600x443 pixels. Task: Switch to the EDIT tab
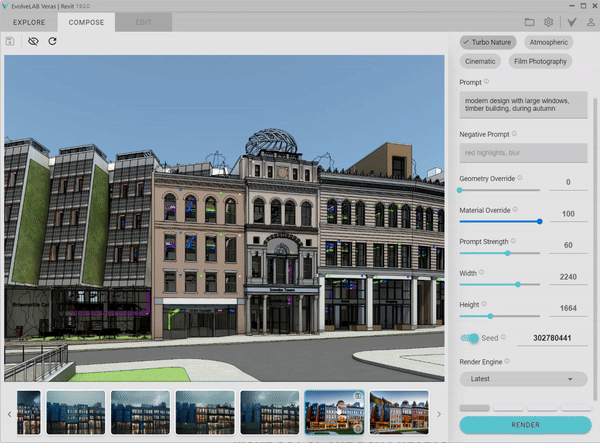coord(143,22)
